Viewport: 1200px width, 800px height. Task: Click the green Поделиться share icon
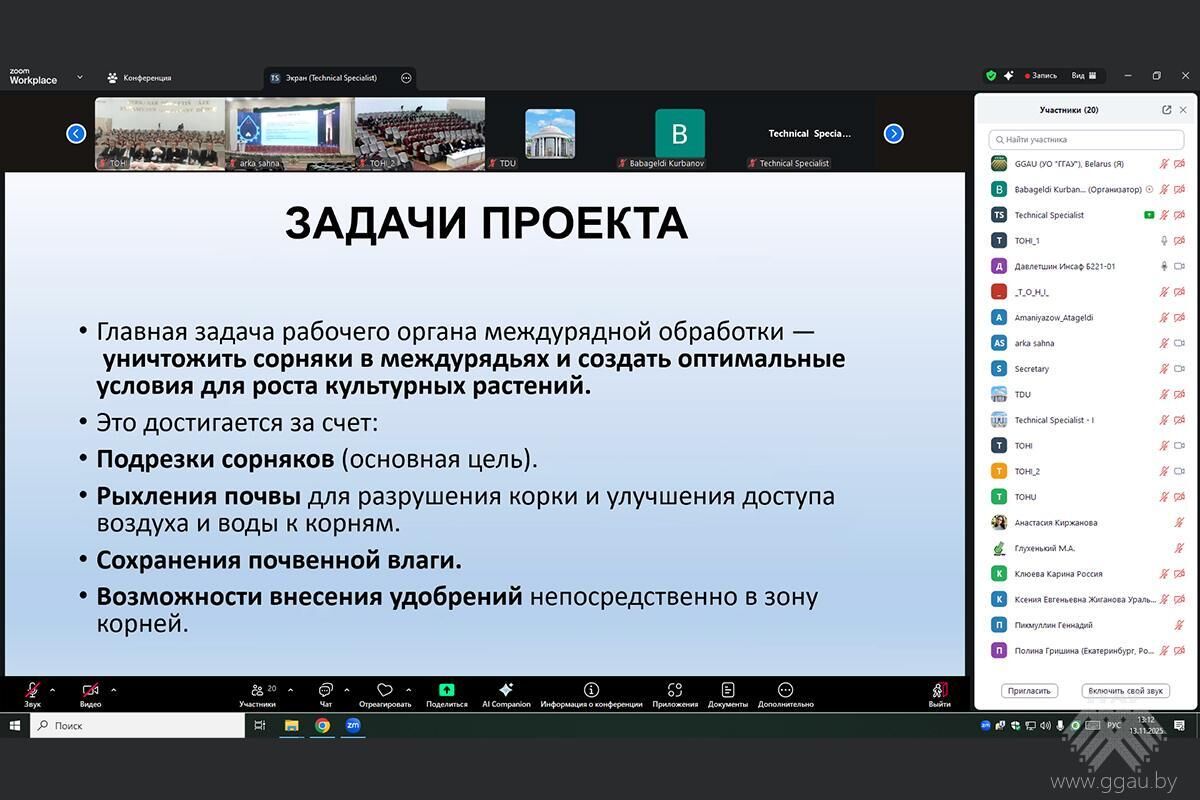446,690
